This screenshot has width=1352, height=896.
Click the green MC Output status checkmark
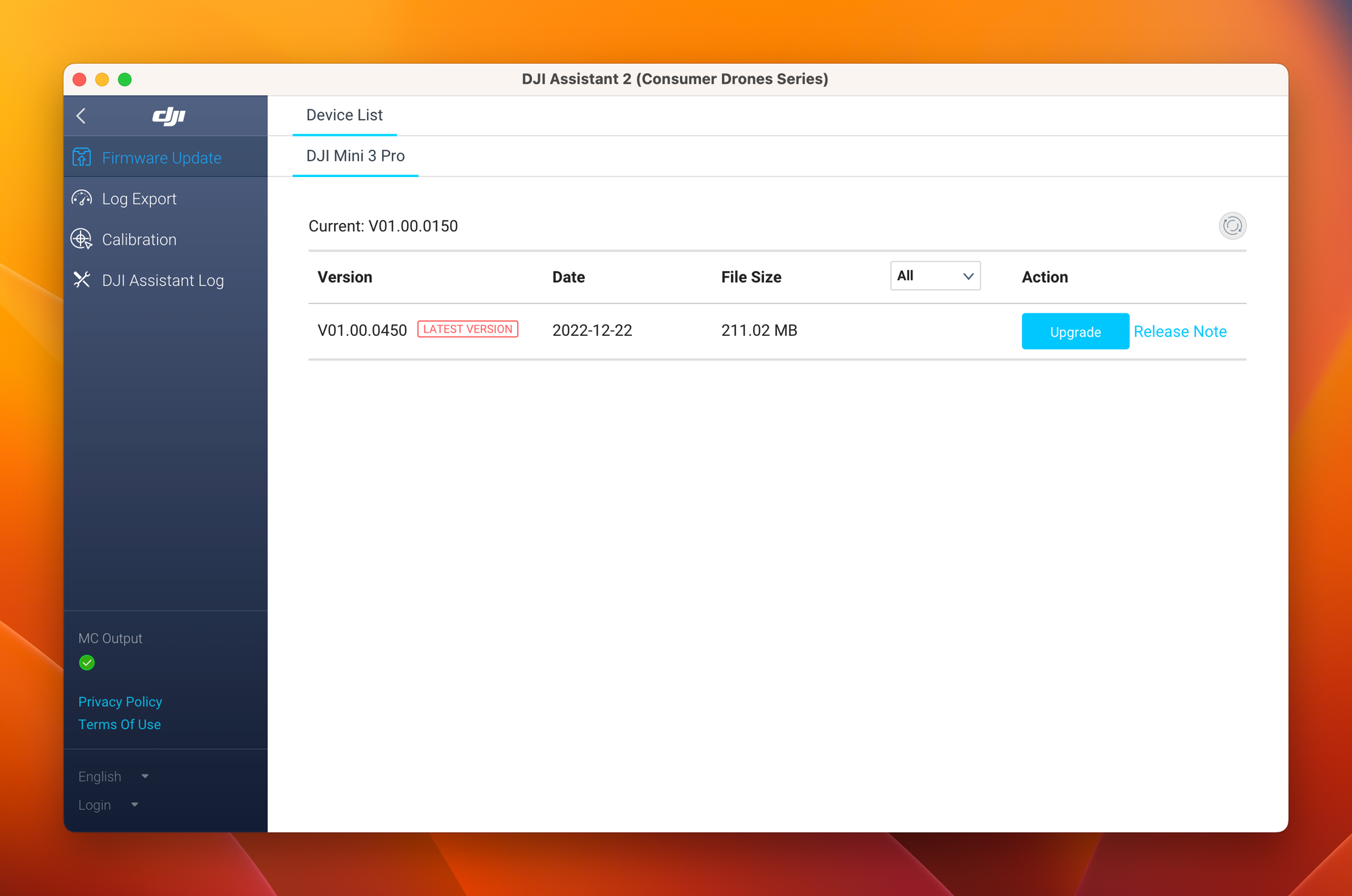click(87, 662)
